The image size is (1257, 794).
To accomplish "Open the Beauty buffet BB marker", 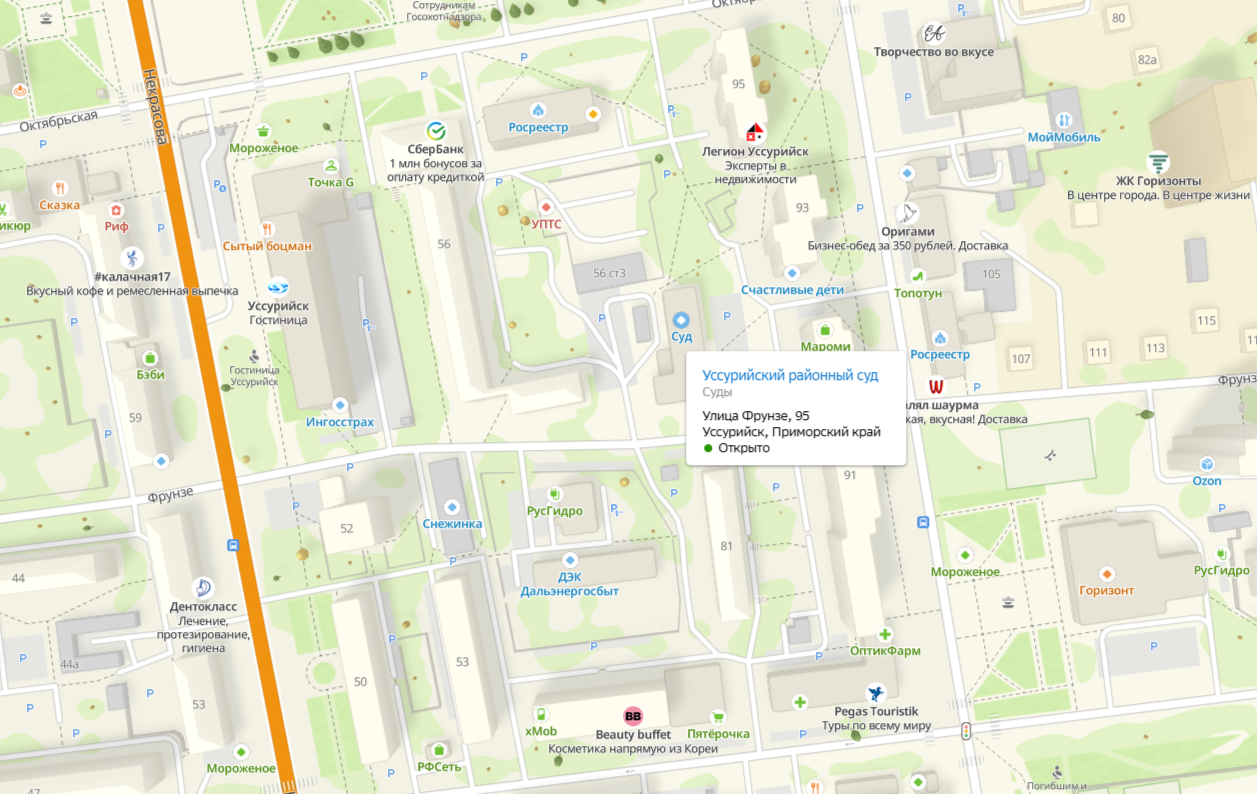I will coord(632,715).
